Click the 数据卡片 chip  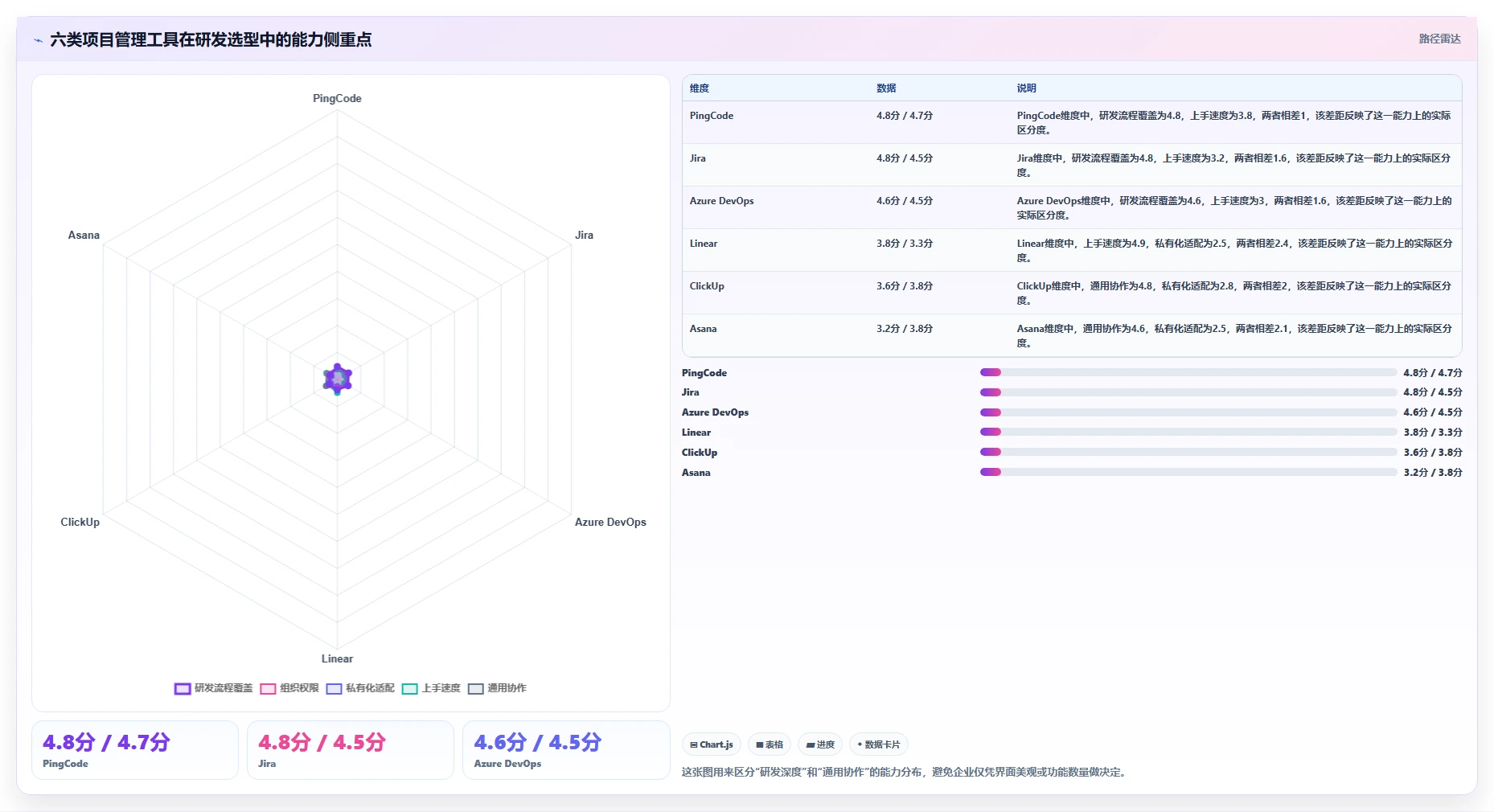click(x=879, y=744)
